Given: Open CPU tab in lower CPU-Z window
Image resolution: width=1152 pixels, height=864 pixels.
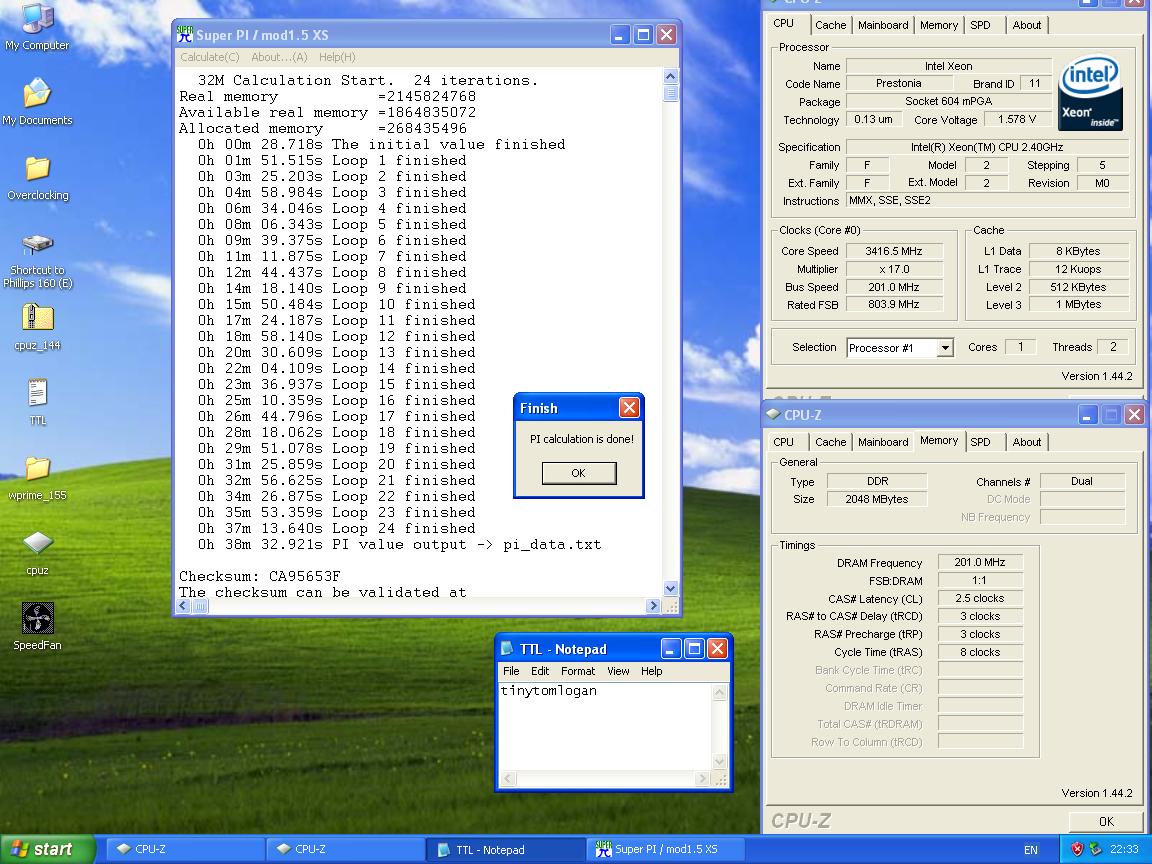Looking at the screenshot, I should tap(783, 442).
